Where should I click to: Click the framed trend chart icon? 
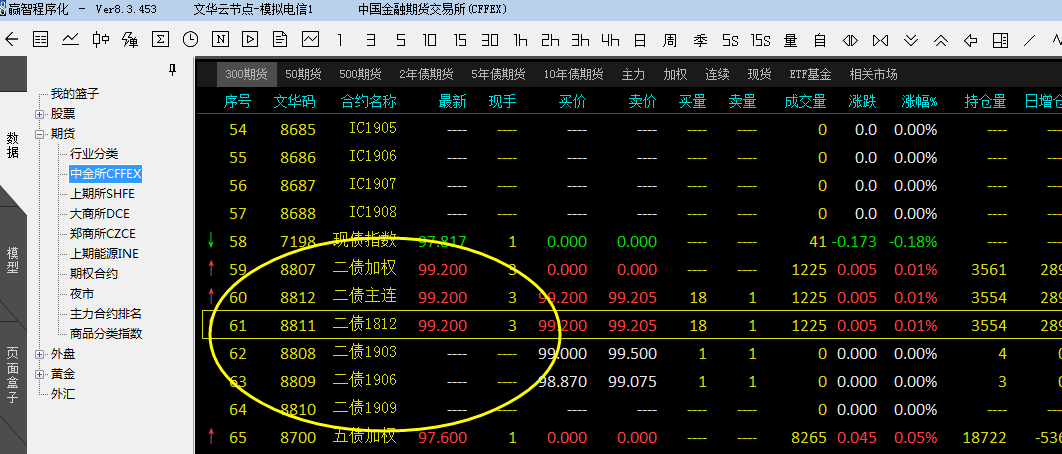pyautogui.click(x=310, y=39)
